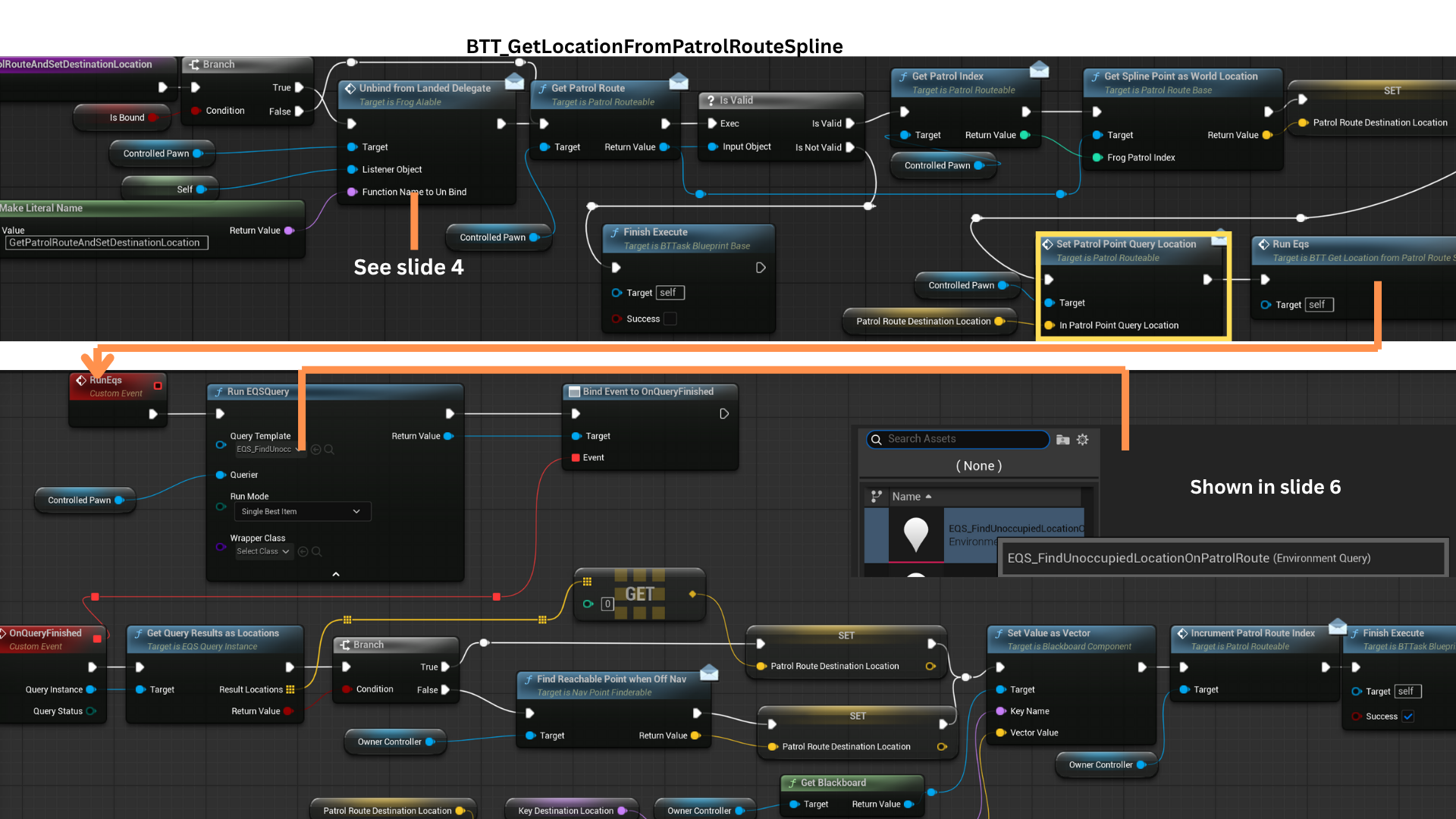Click the red Event delegate pin on Bind Event node
This screenshot has width=1456, height=819.
[x=576, y=458]
